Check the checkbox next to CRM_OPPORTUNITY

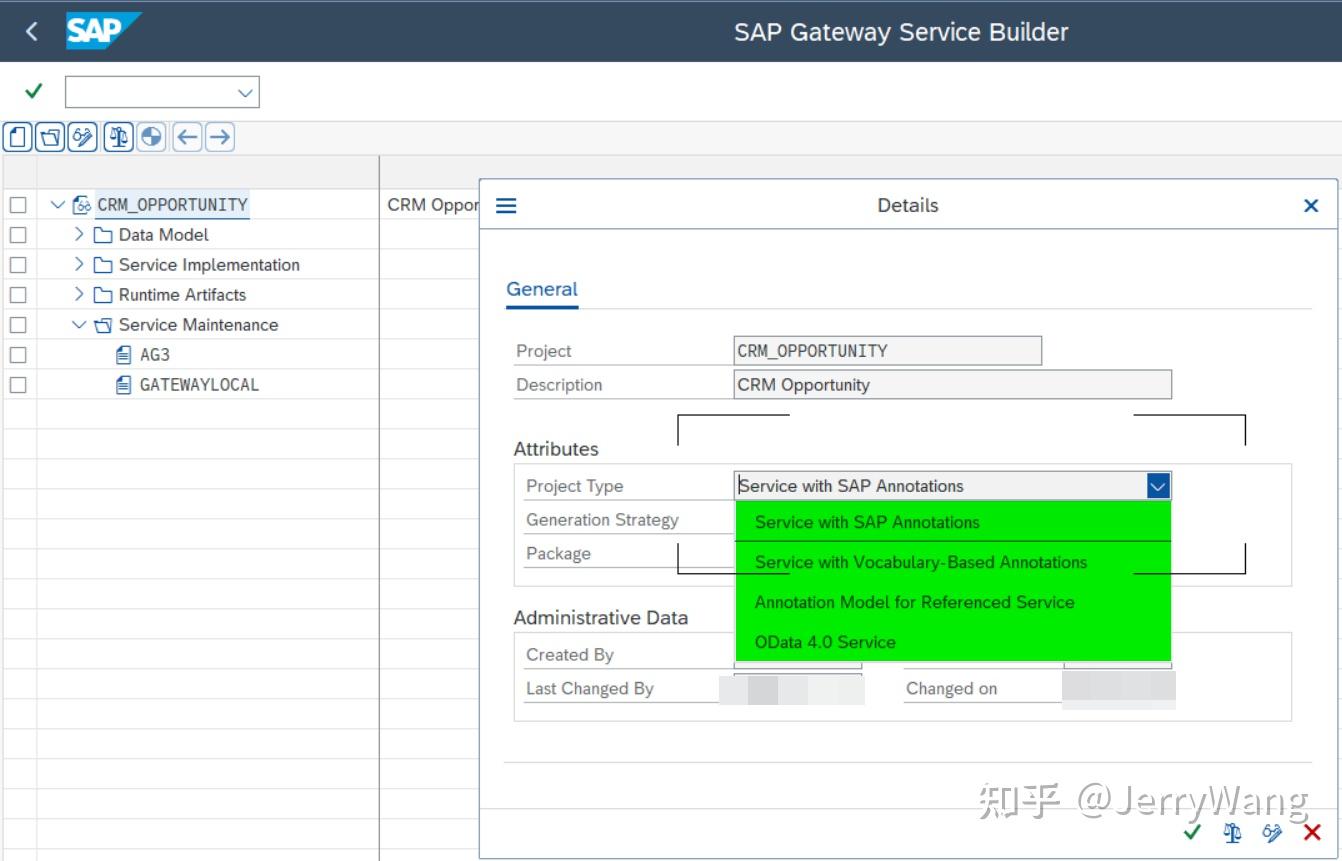click(x=18, y=204)
